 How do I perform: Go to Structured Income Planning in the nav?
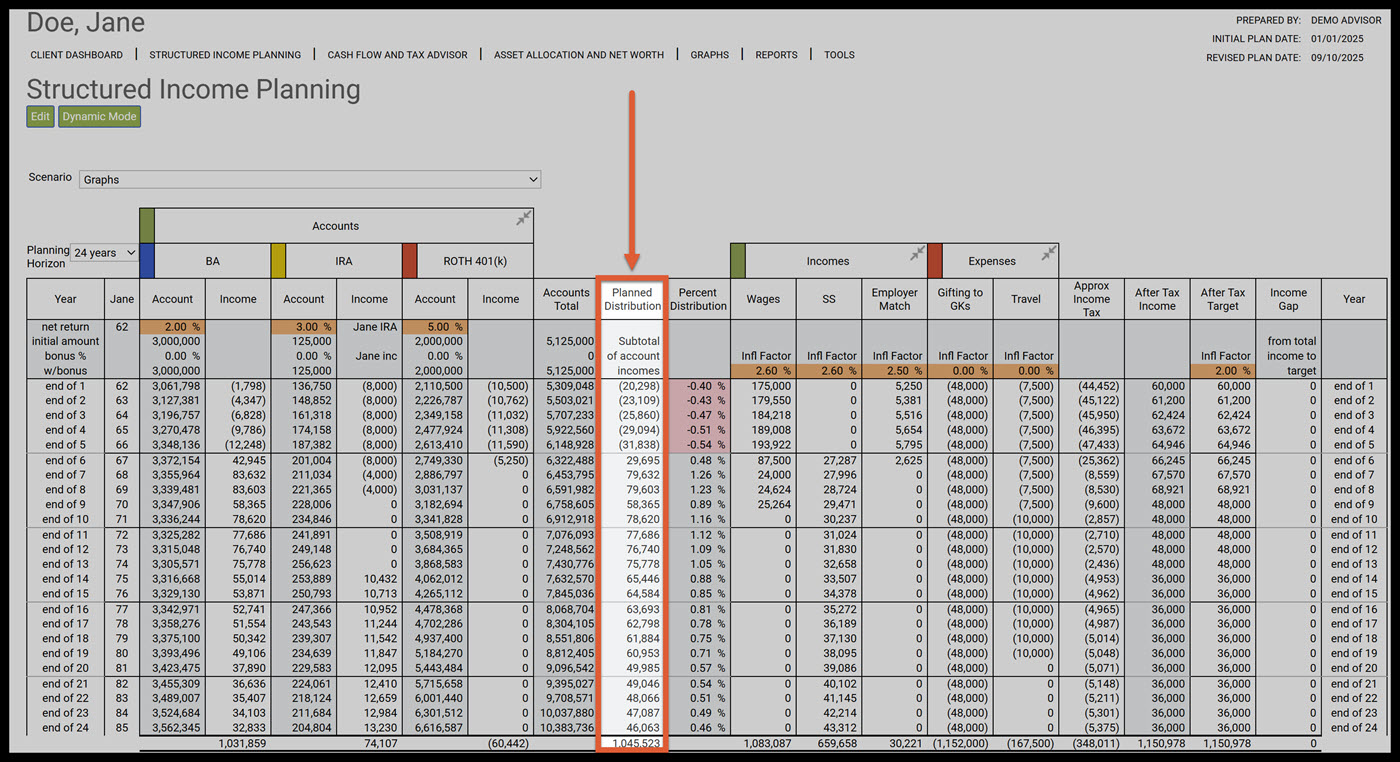[x=225, y=55]
